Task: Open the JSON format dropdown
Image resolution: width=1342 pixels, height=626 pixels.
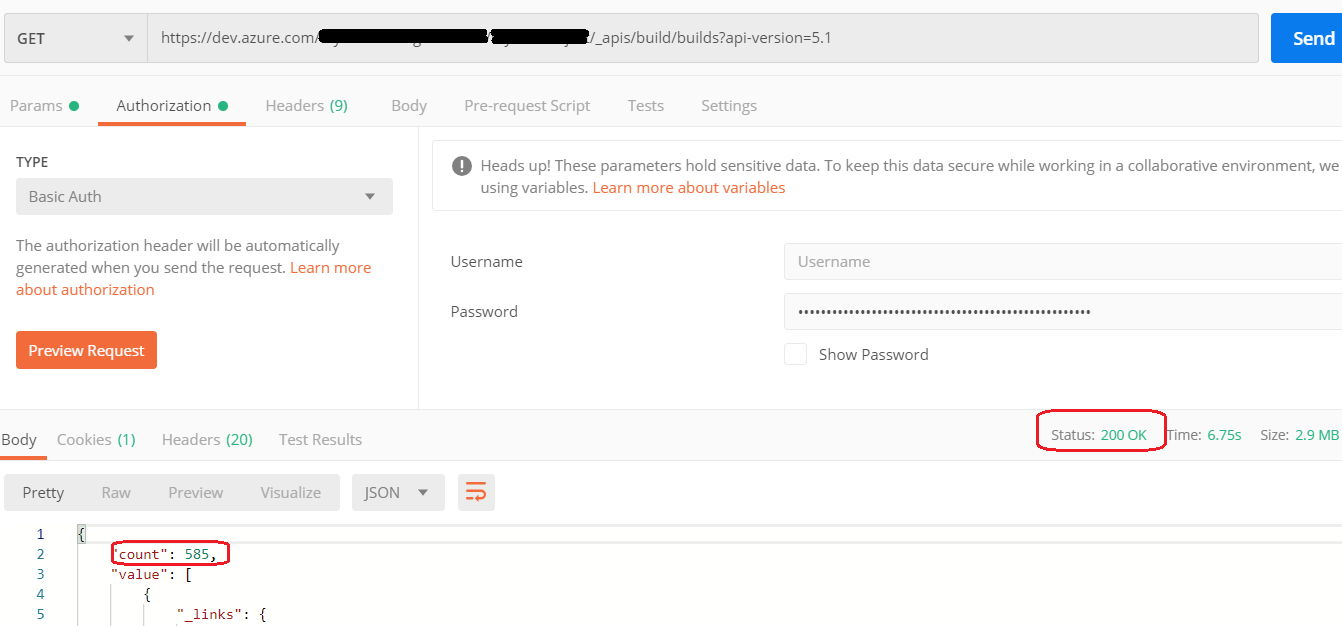Action: (397, 492)
